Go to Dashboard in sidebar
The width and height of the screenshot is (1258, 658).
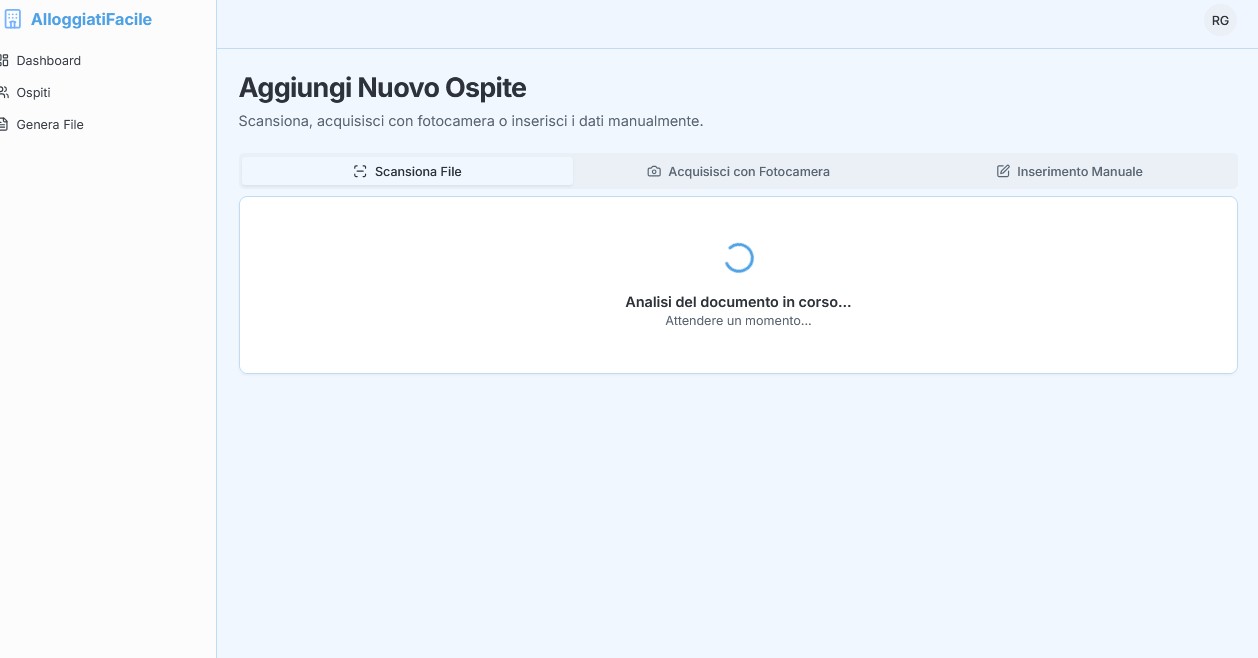point(49,60)
